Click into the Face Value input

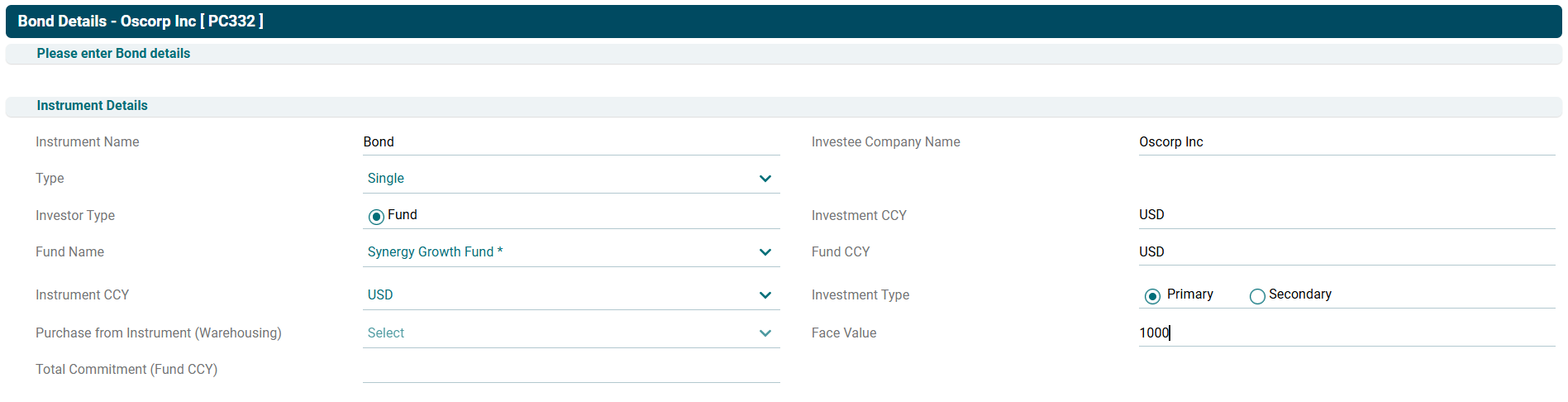[1346, 333]
